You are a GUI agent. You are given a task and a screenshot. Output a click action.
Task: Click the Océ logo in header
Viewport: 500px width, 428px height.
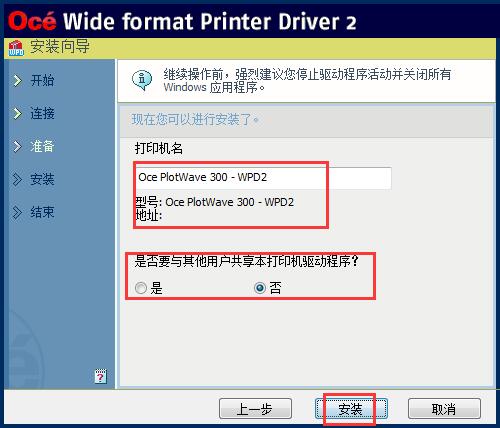32,21
